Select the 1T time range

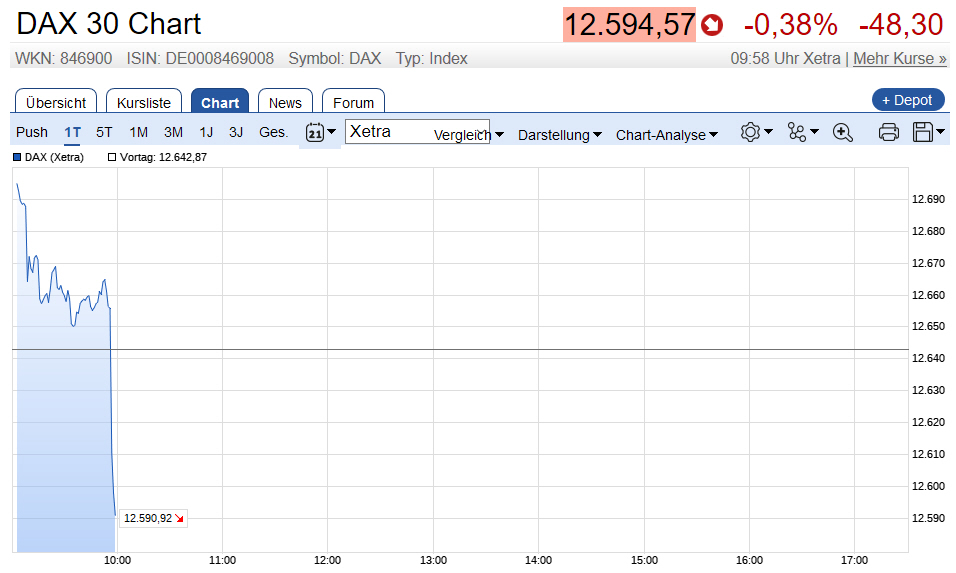pos(73,132)
